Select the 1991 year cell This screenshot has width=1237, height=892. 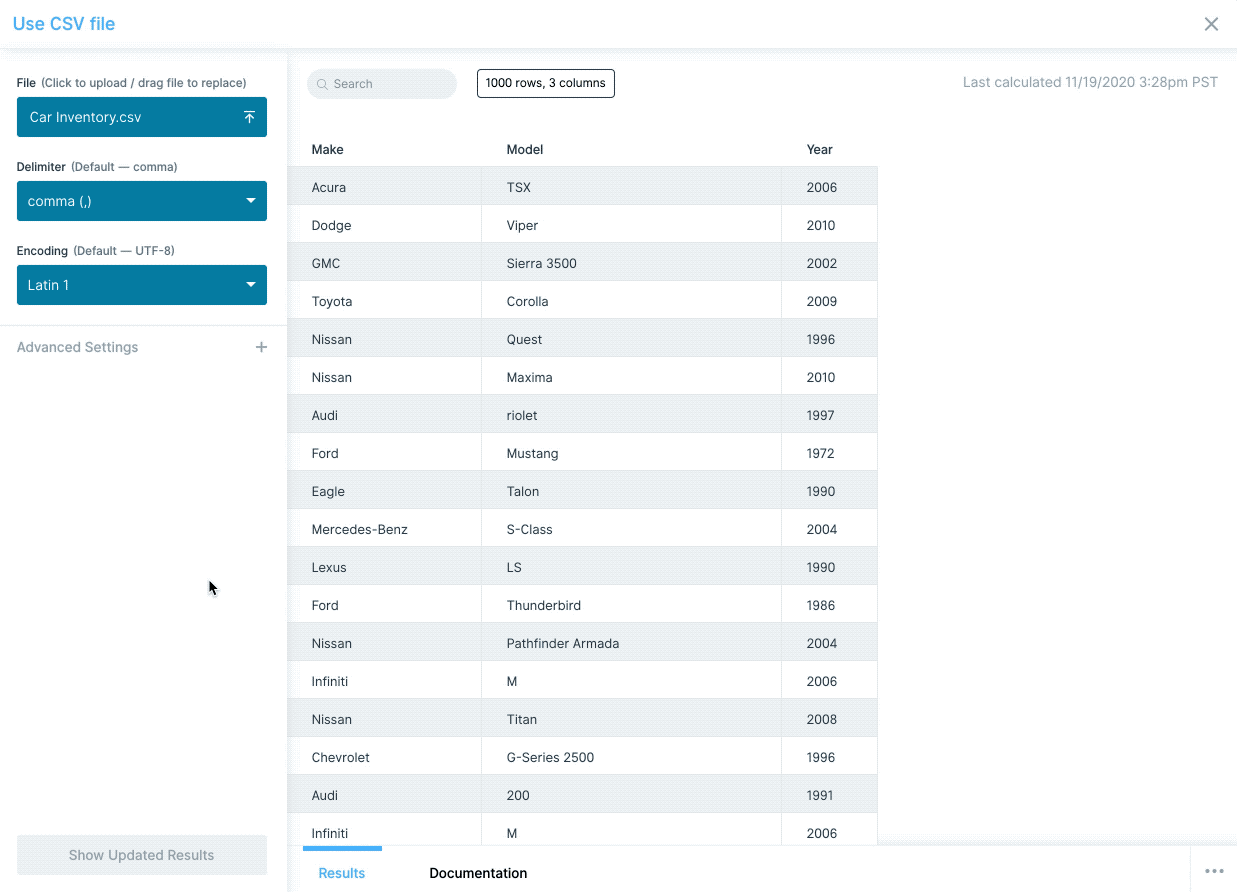pos(830,795)
